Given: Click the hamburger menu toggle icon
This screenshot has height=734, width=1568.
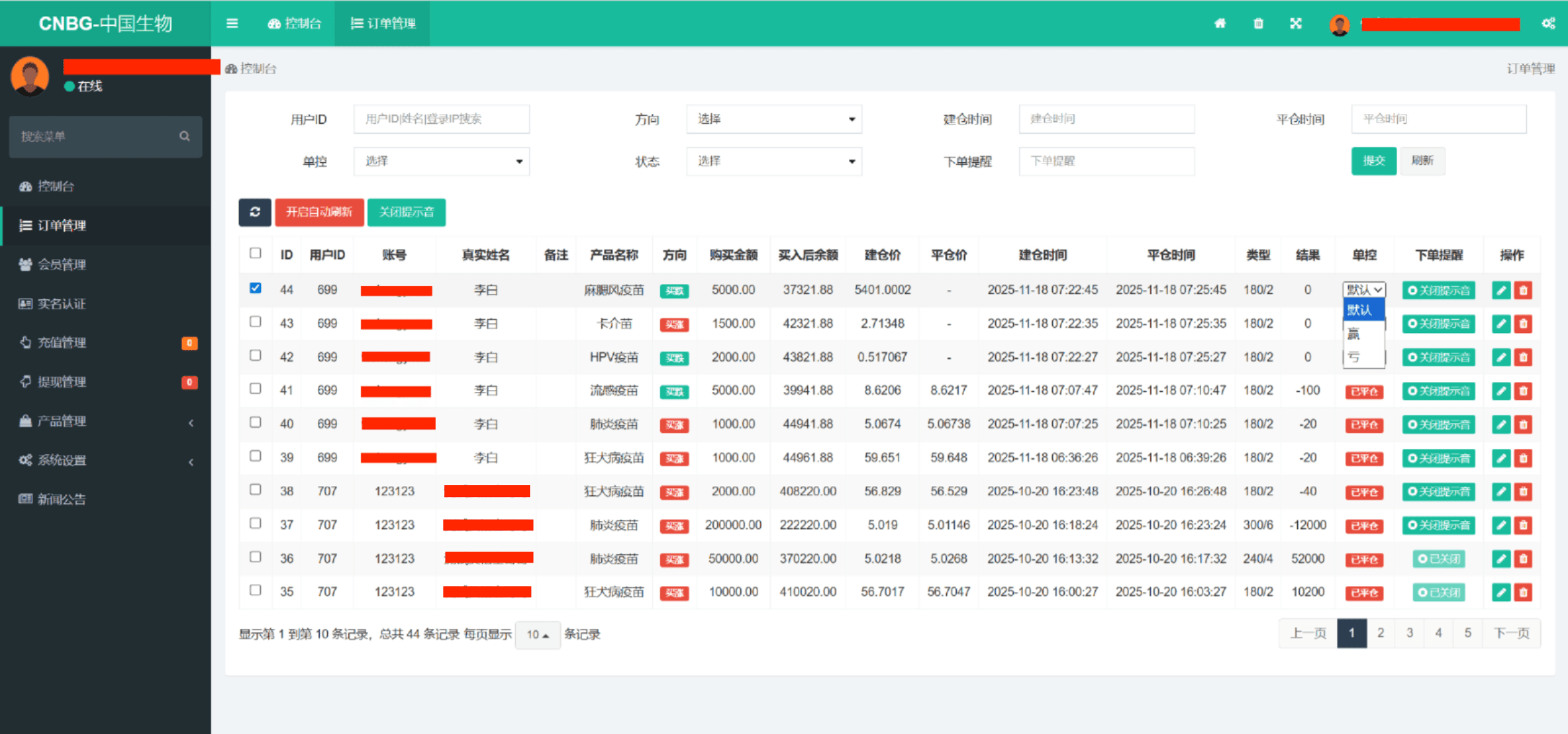Looking at the screenshot, I should (x=232, y=23).
